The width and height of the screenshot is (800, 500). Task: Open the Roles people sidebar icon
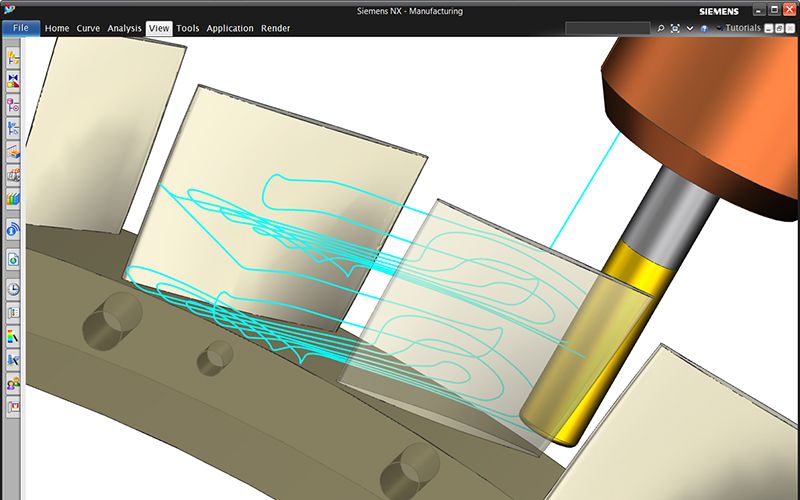tap(13, 384)
